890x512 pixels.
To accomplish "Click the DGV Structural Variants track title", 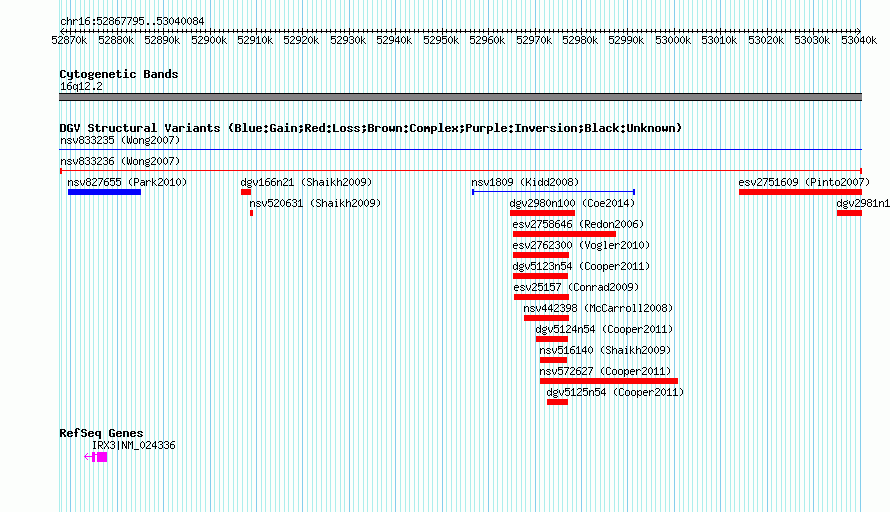I will pyautogui.click(x=371, y=128).
